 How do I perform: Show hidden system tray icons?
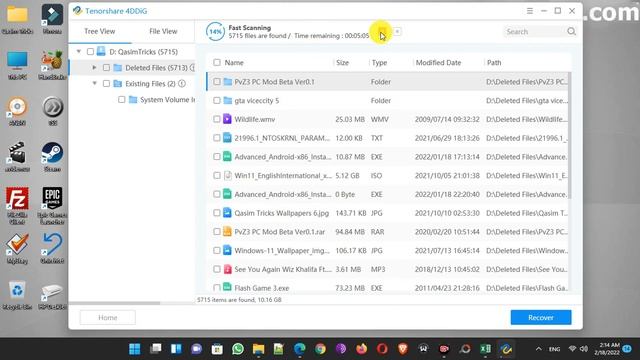539,349
